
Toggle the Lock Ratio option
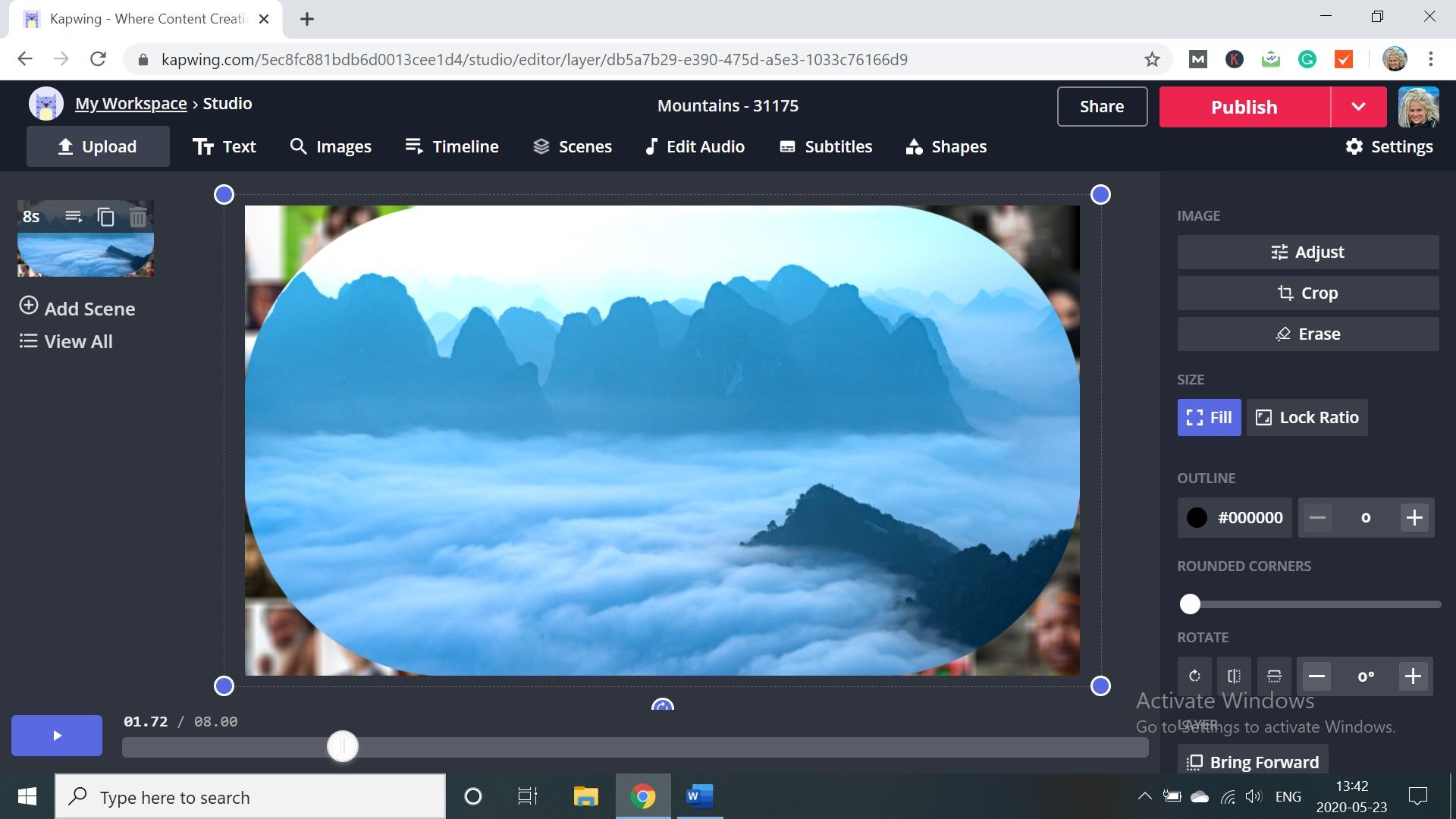tap(1307, 417)
